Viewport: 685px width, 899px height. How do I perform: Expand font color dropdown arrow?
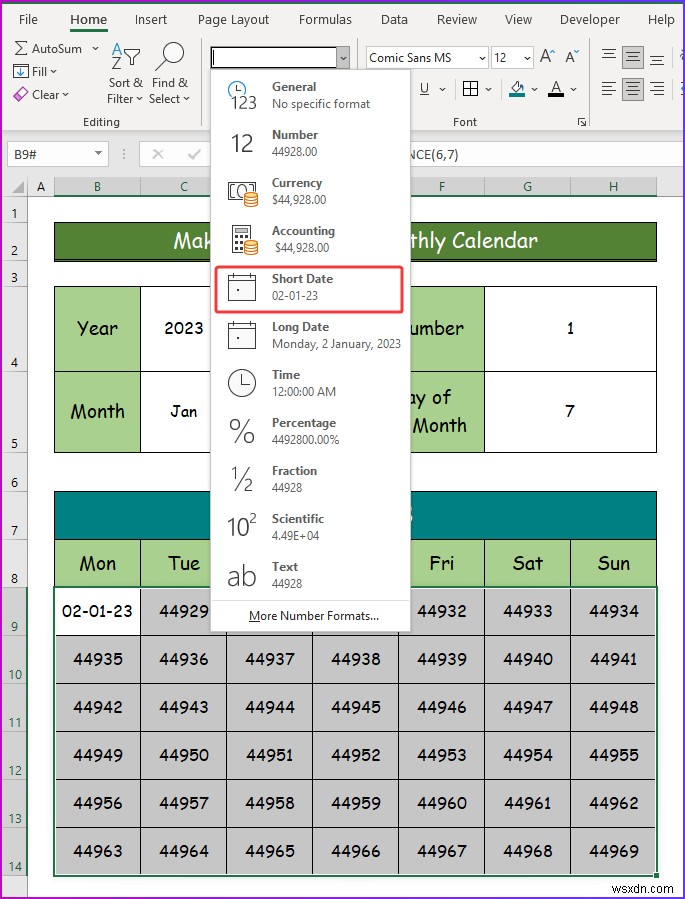[573, 89]
